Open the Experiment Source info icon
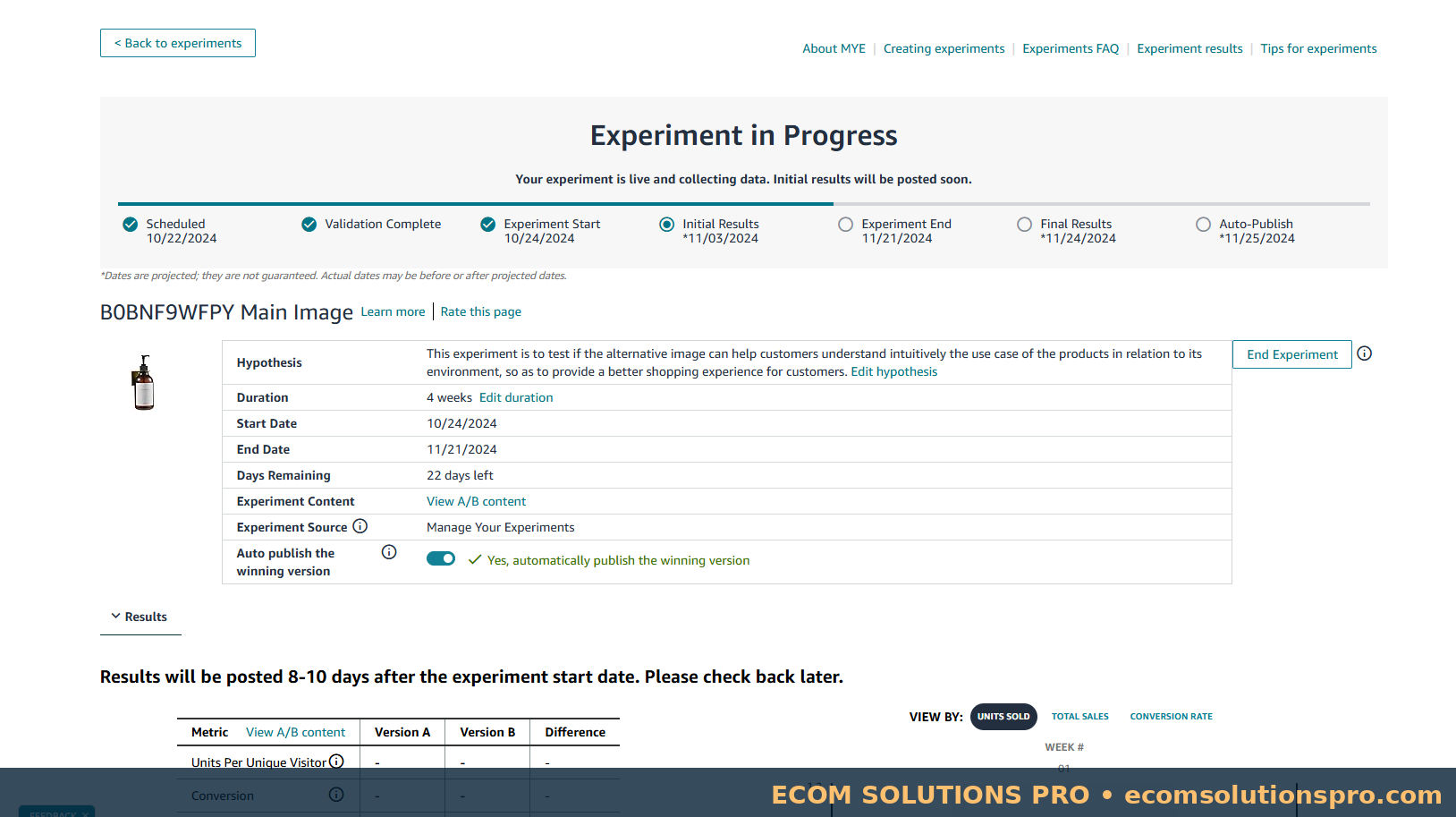Image resolution: width=1456 pixels, height=817 pixels. pyautogui.click(x=360, y=526)
